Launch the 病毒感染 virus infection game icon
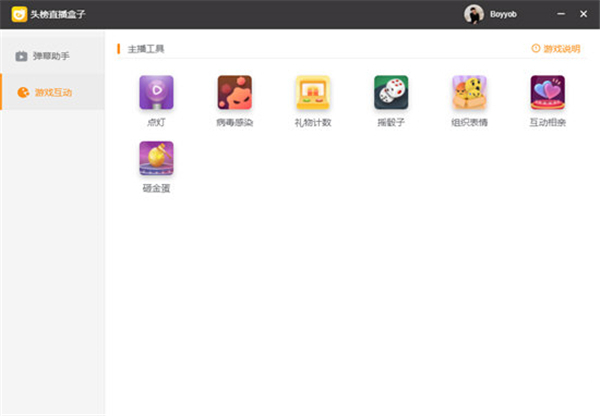Viewport: 600px width, 416px height. click(234, 92)
